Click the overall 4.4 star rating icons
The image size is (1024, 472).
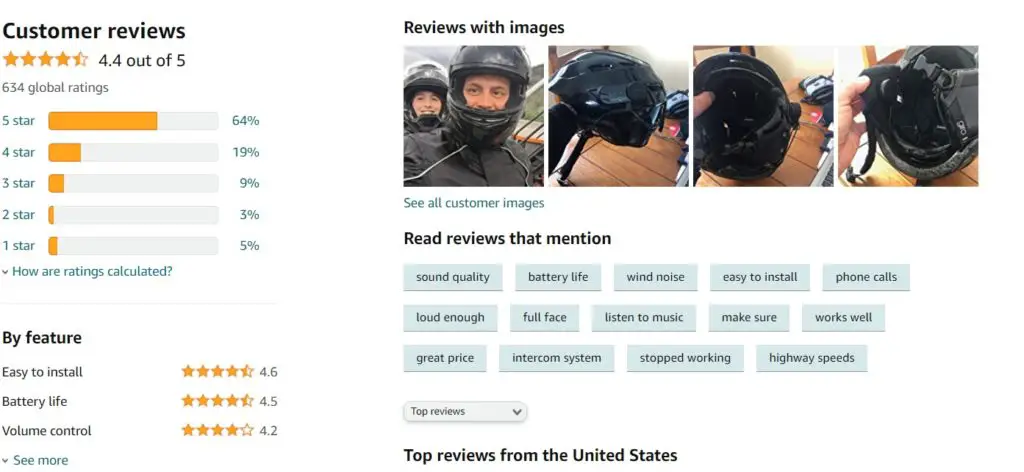click(x=45, y=60)
